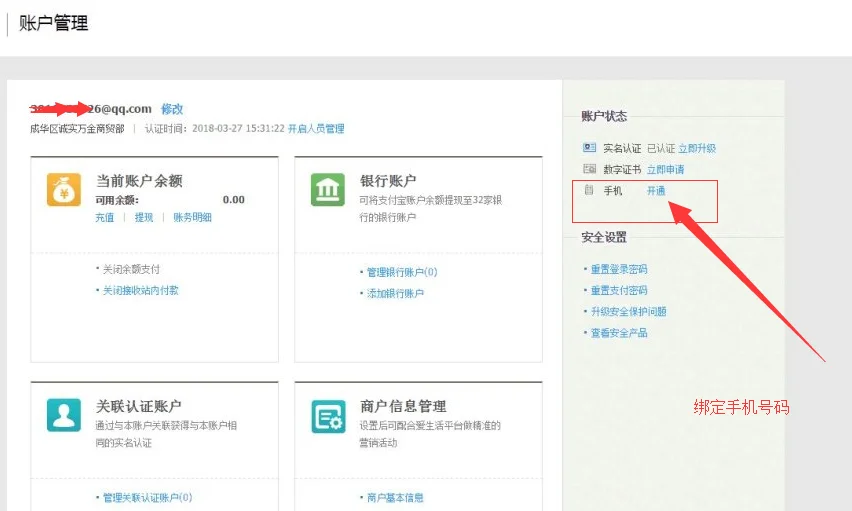Open 商户基本信息 link

click(395, 497)
